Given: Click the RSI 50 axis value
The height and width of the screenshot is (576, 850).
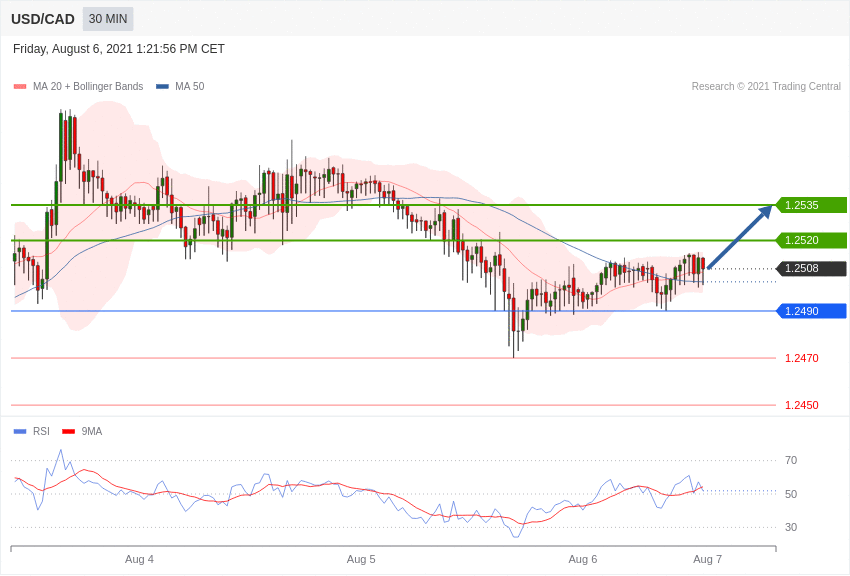Looking at the screenshot, I should (791, 494).
